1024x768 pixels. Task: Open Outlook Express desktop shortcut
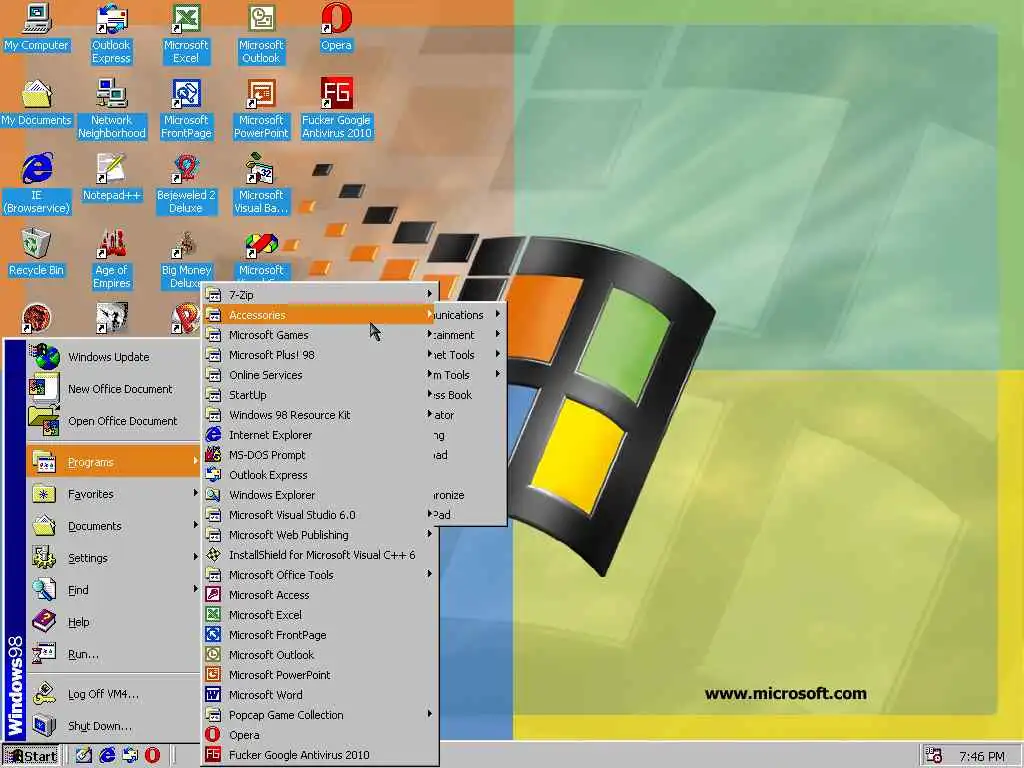point(111,34)
